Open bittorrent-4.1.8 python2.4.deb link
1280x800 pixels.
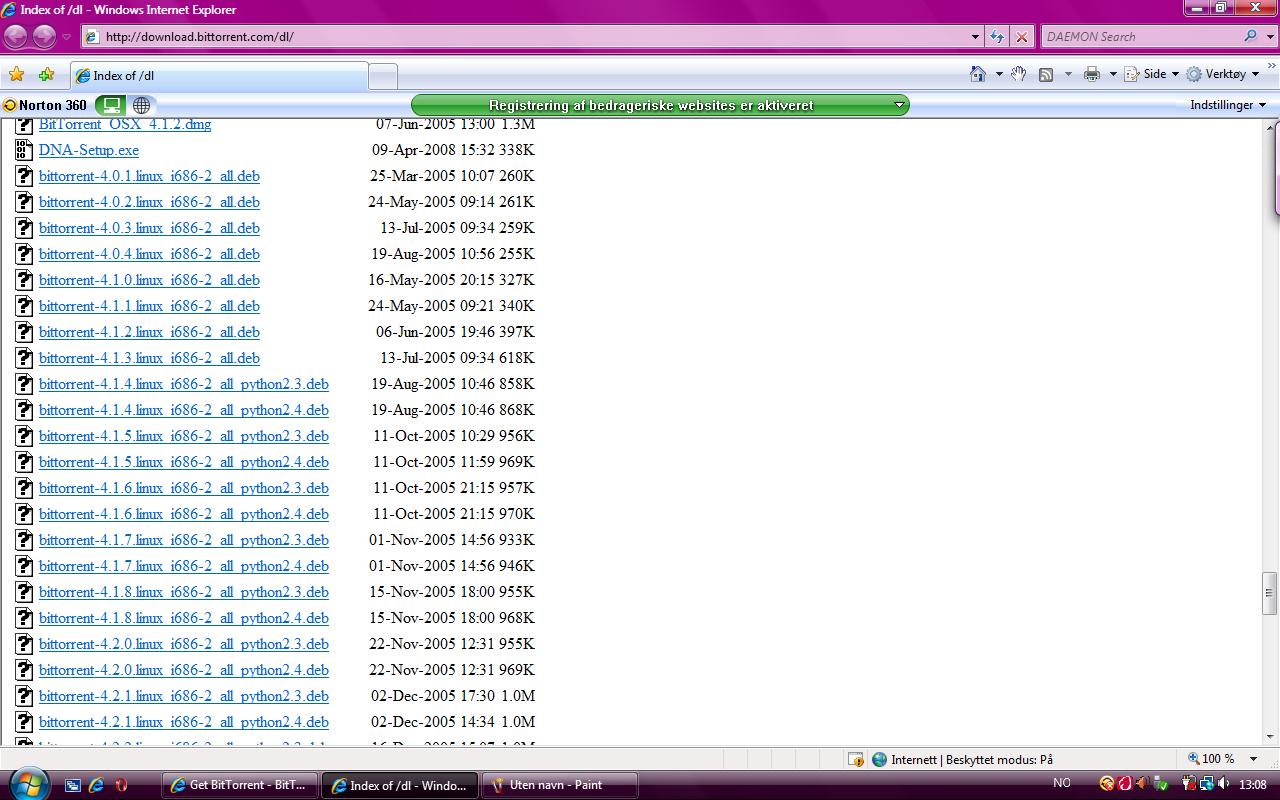click(184, 618)
